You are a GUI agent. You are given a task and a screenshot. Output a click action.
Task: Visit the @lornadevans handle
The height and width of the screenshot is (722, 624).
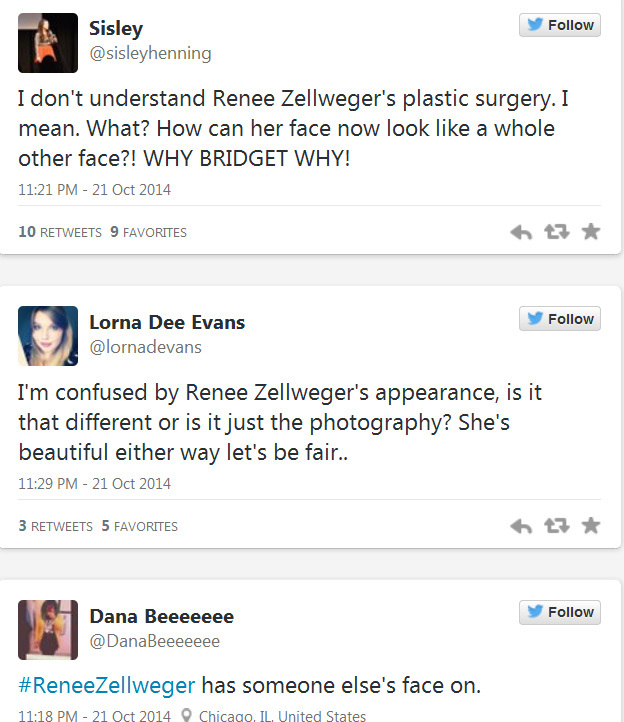pos(145,347)
